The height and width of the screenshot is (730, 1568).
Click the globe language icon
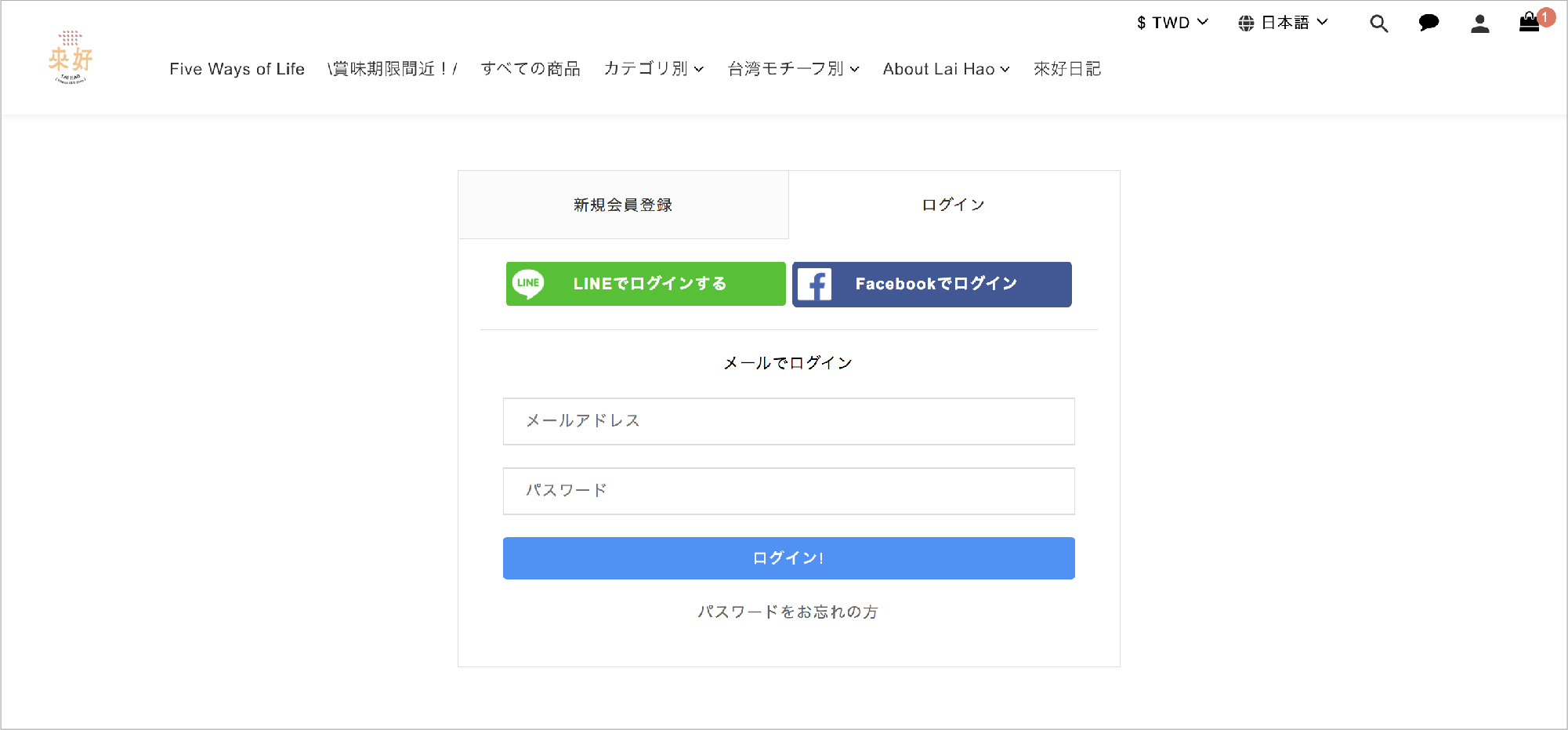tap(1246, 24)
